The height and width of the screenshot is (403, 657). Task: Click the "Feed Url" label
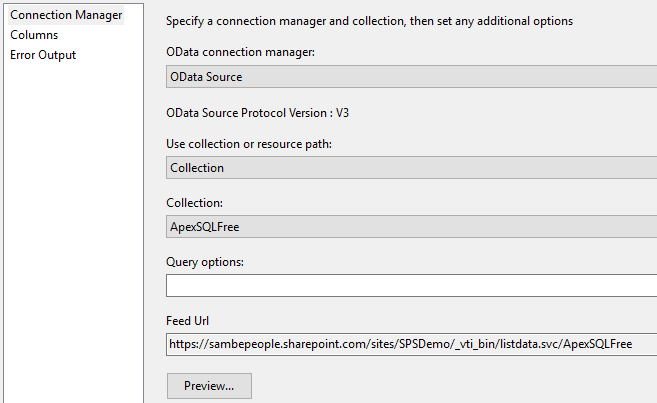coord(188,321)
